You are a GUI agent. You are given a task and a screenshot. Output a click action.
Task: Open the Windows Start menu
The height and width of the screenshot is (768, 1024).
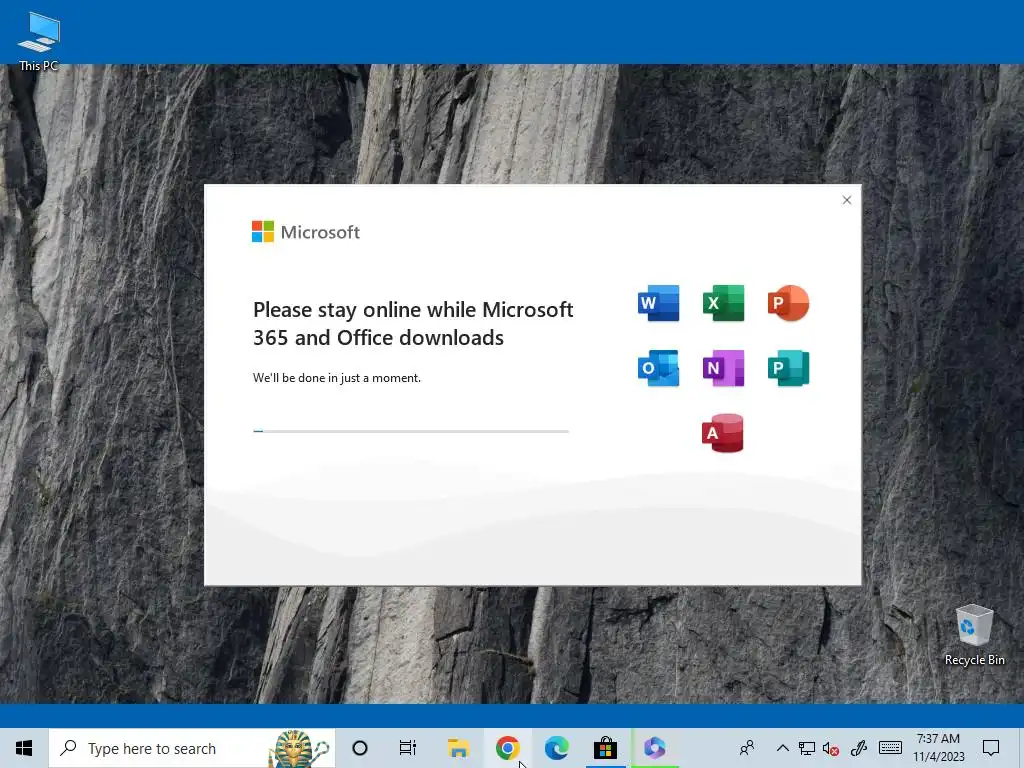[24, 748]
